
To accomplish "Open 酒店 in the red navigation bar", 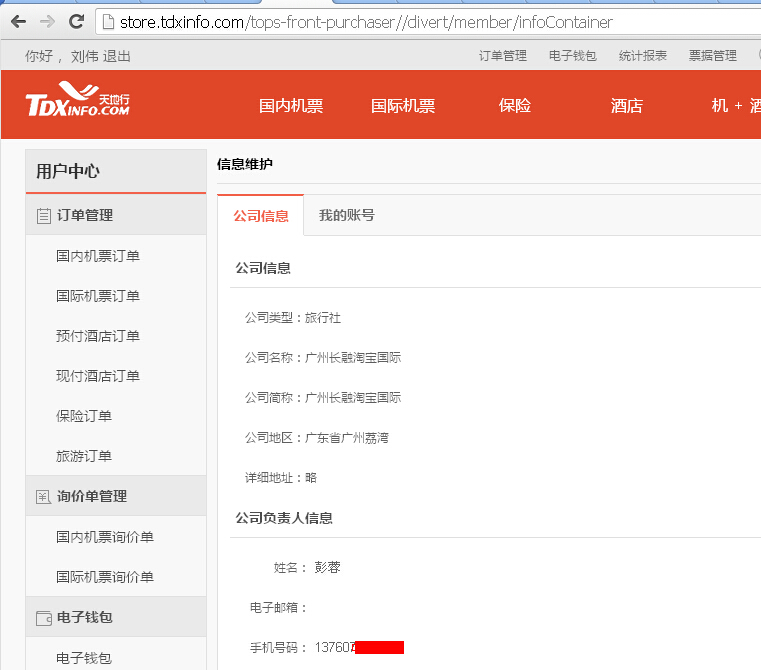I will [627, 105].
